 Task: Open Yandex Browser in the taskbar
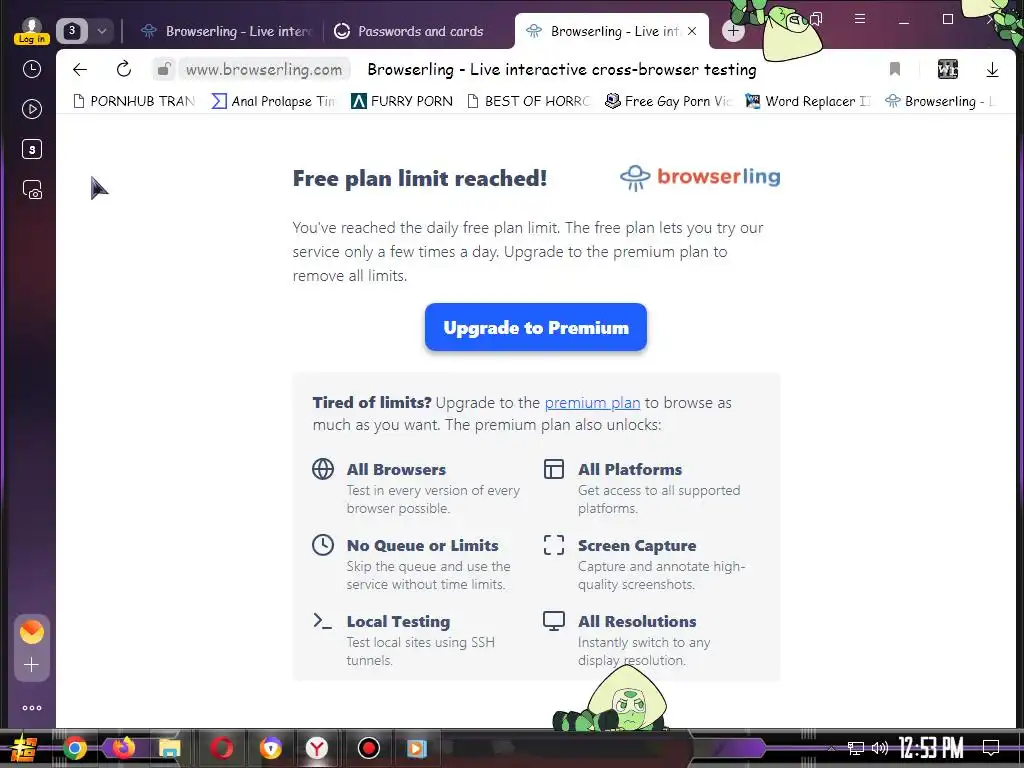tap(317, 748)
